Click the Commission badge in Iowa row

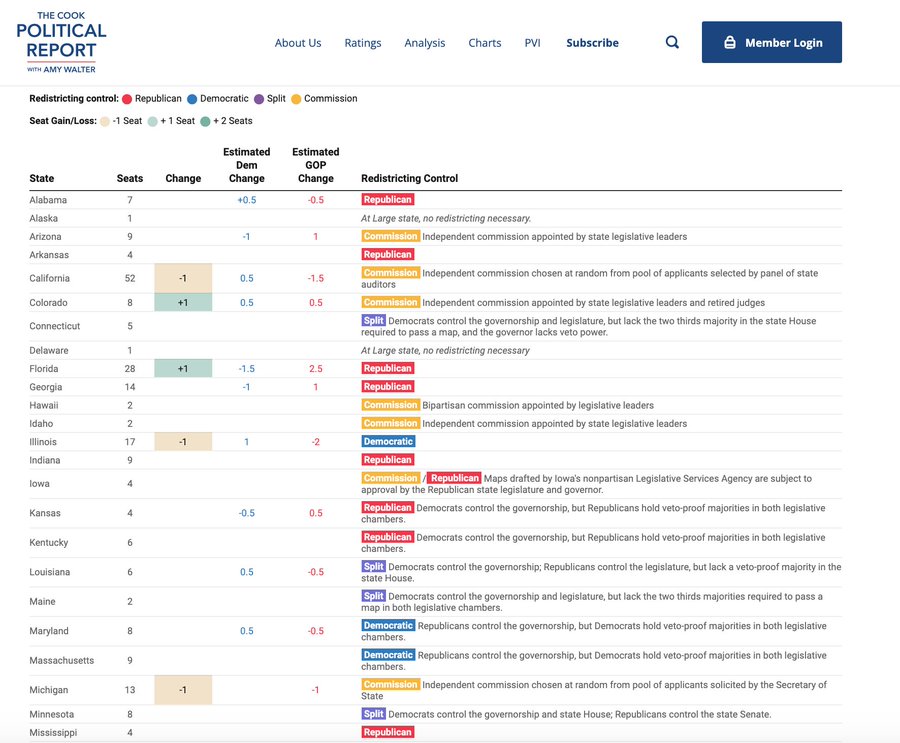(x=390, y=478)
